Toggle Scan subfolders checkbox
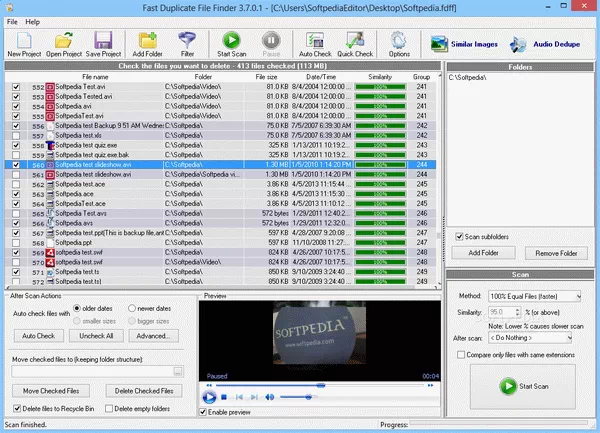600x433 pixels. (x=459, y=236)
